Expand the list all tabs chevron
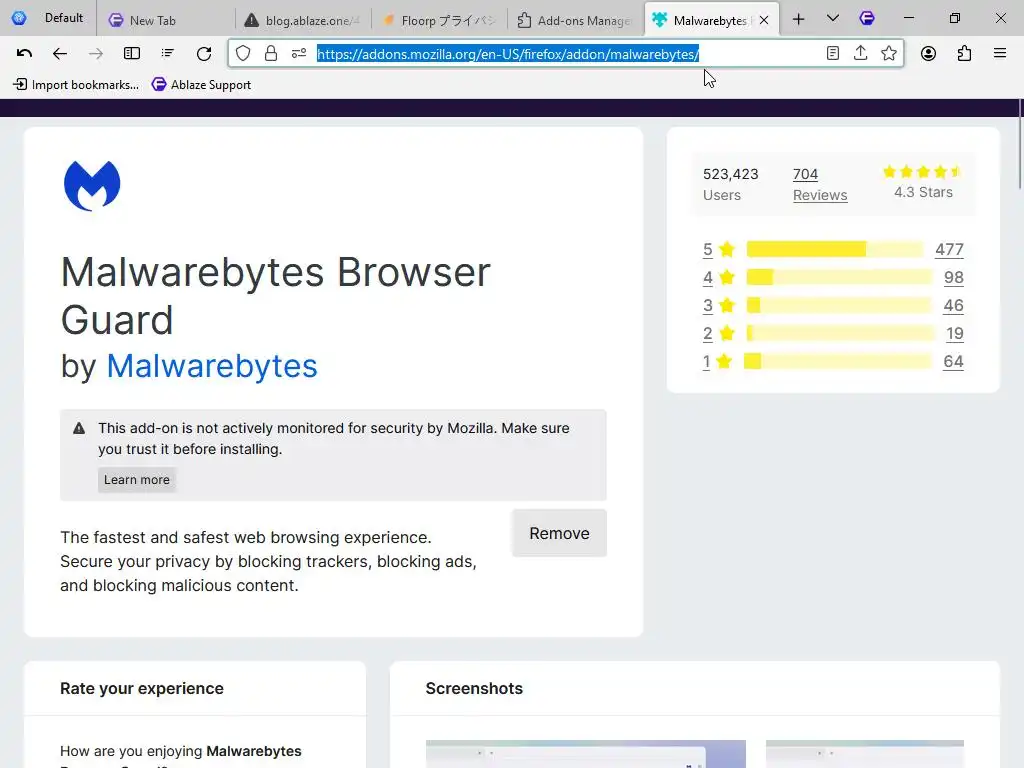 click(833, 19)
